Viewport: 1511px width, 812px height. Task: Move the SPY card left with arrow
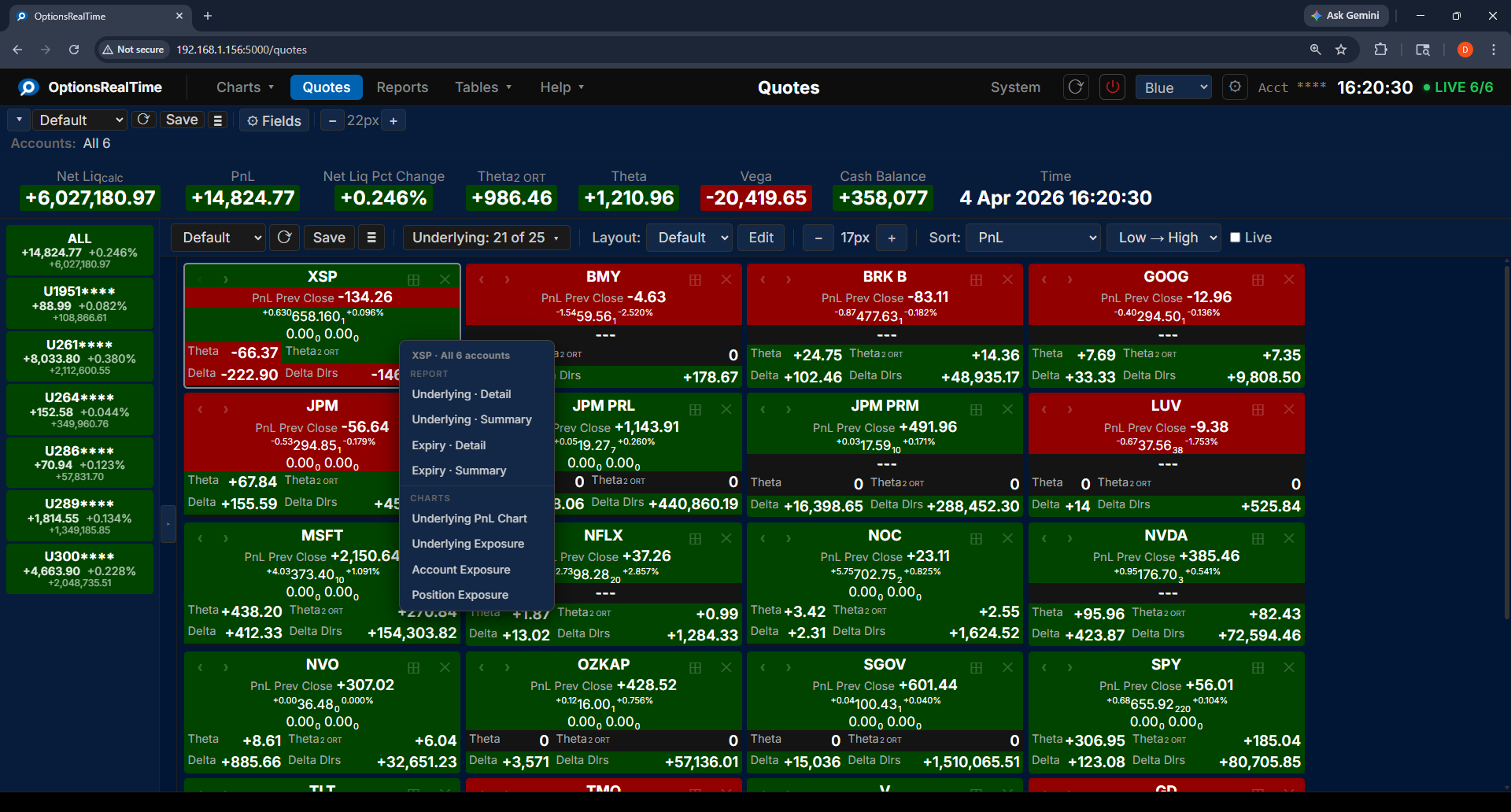[1044, 667]
